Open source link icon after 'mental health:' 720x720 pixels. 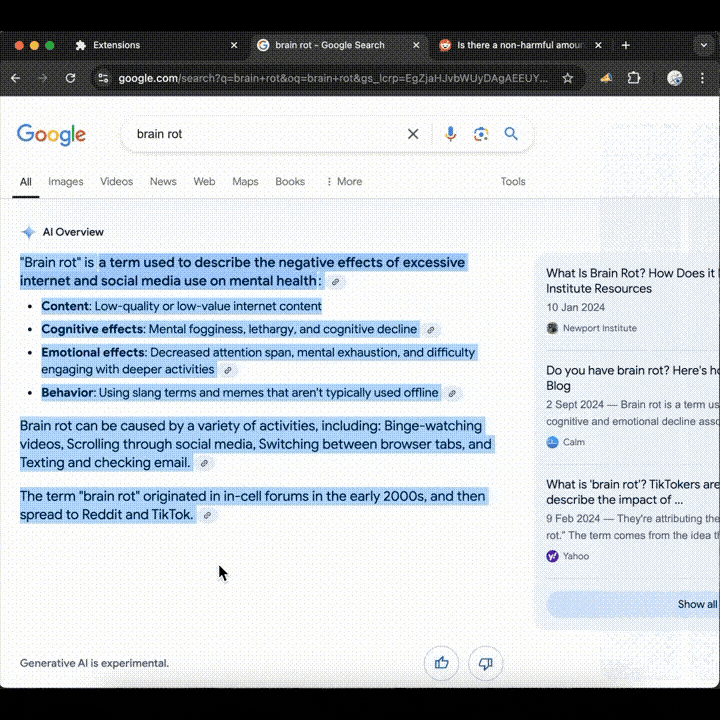point(335,282)
